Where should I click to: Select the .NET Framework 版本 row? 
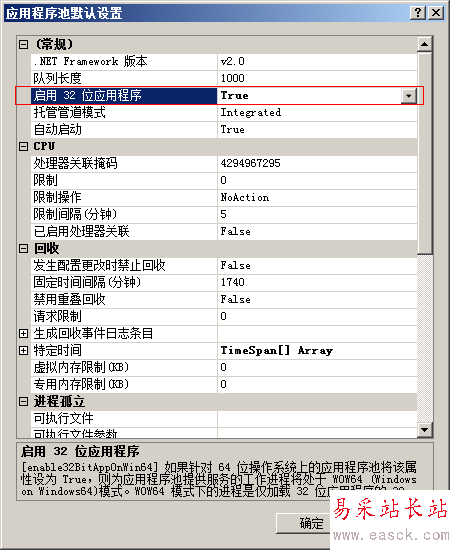click(124, 61)
